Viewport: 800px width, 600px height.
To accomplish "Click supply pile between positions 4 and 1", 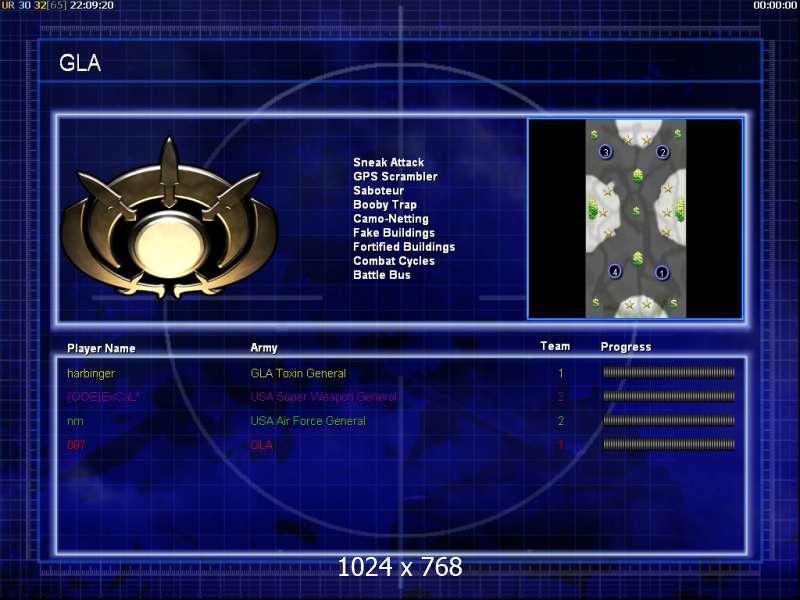I will (637, 258).
